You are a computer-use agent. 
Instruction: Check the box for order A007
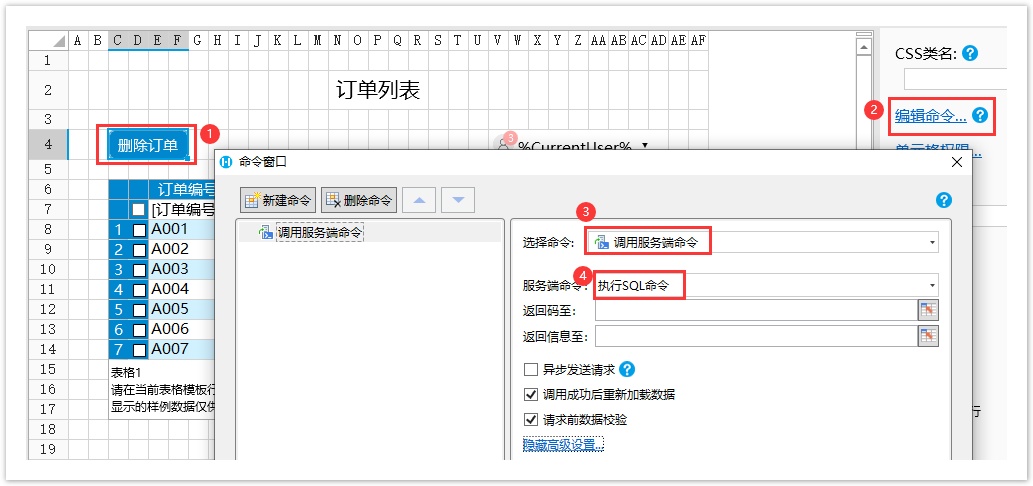pyautogui.click(x=139, y=350)
